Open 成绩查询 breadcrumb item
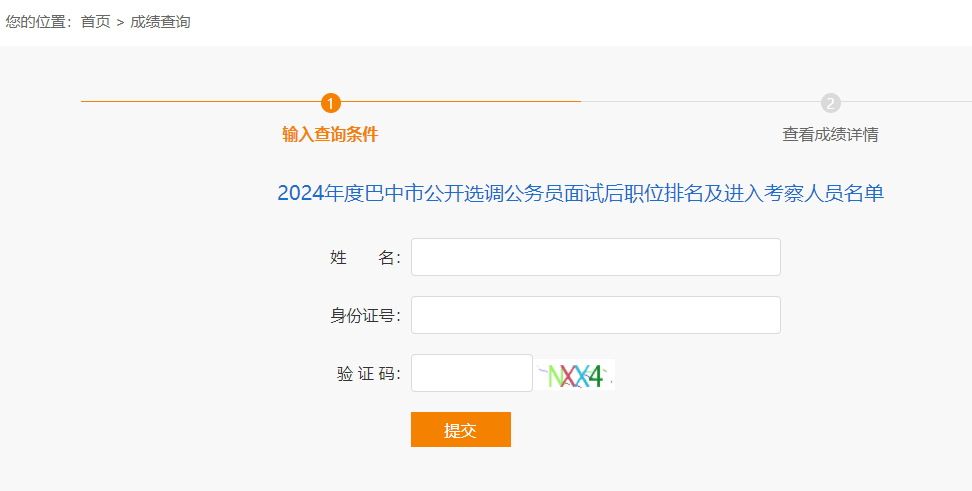Viewport: 972px width, 491px height. tap(160, 22)
